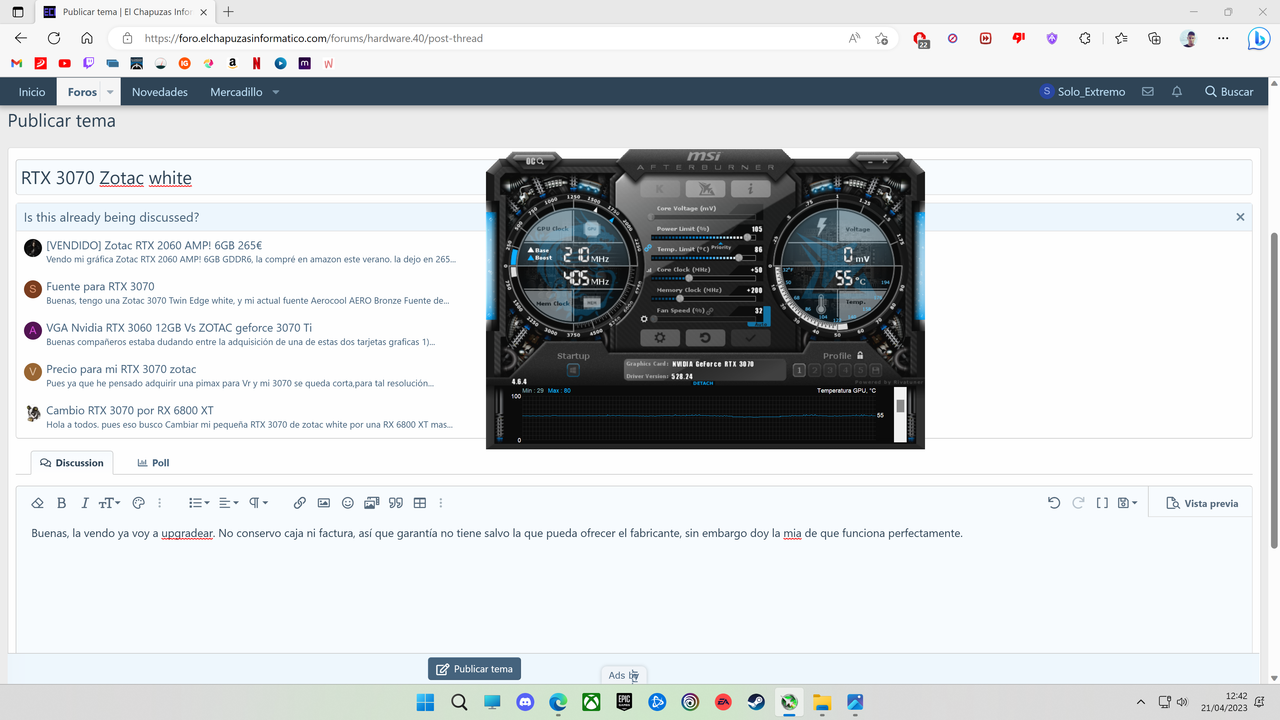Open 'Fuente para RTX 3070' thread
The height and width of the screenshot is (720, 1280).
[100, 287]
